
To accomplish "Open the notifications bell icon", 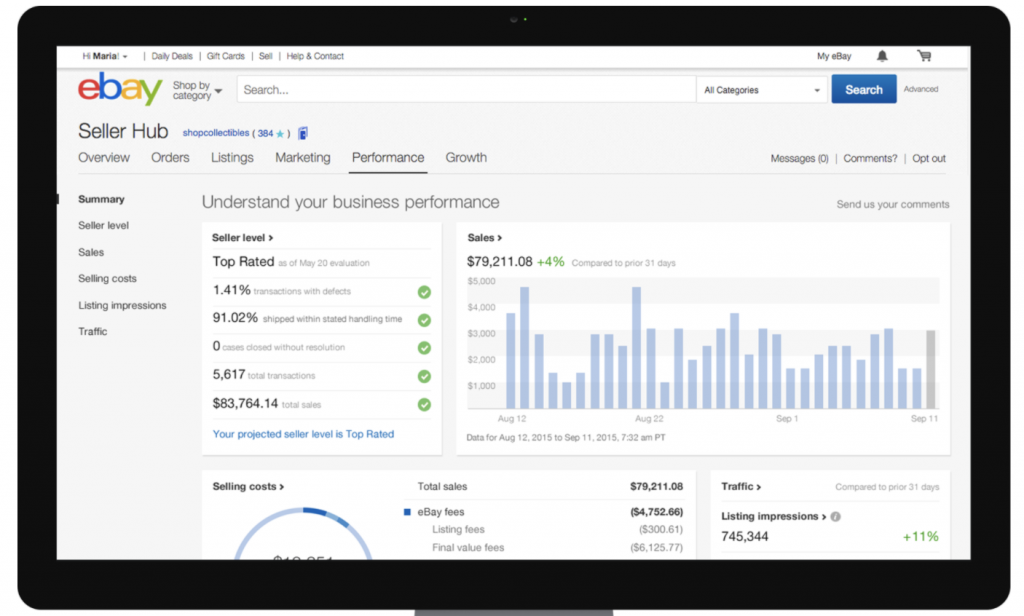I will [x=882, y=56].
